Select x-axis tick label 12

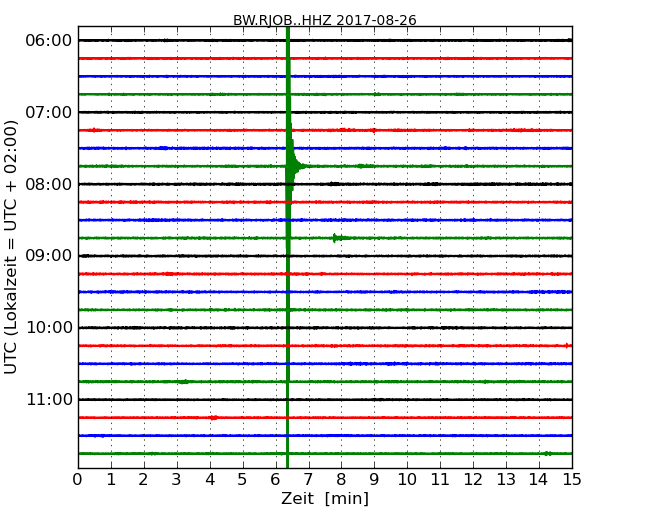[x=473, y=480]
